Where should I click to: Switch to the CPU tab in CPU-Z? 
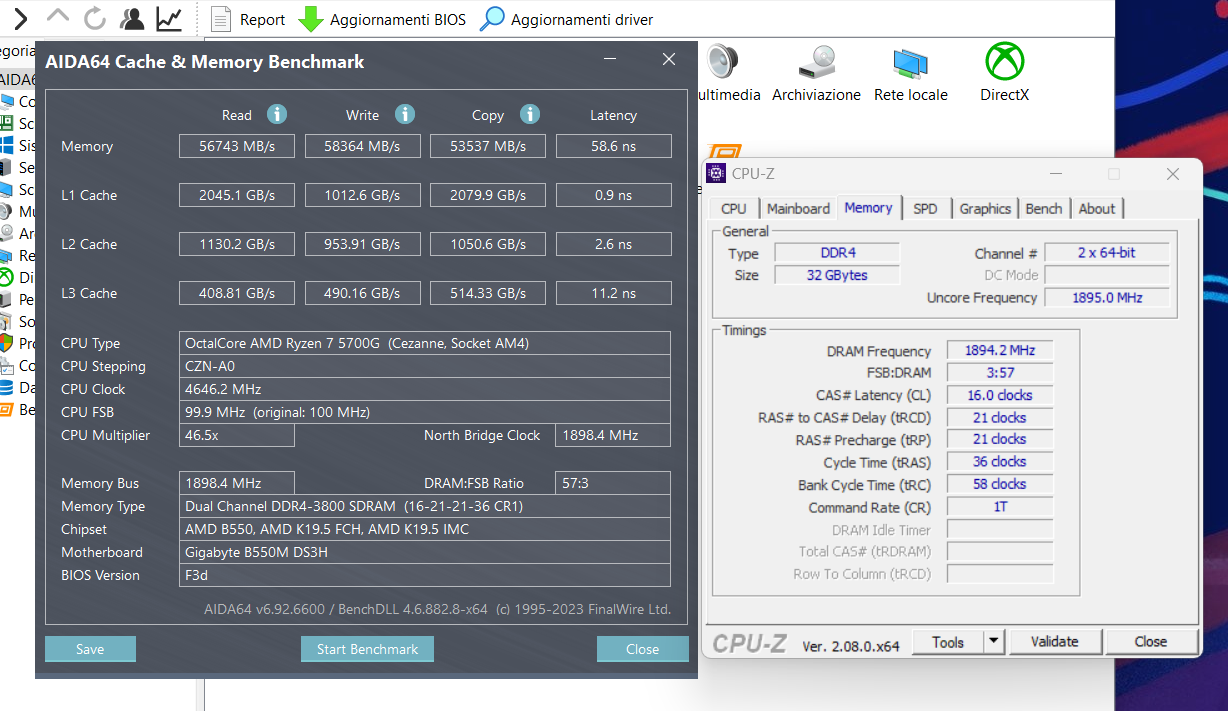click(733, 208)
